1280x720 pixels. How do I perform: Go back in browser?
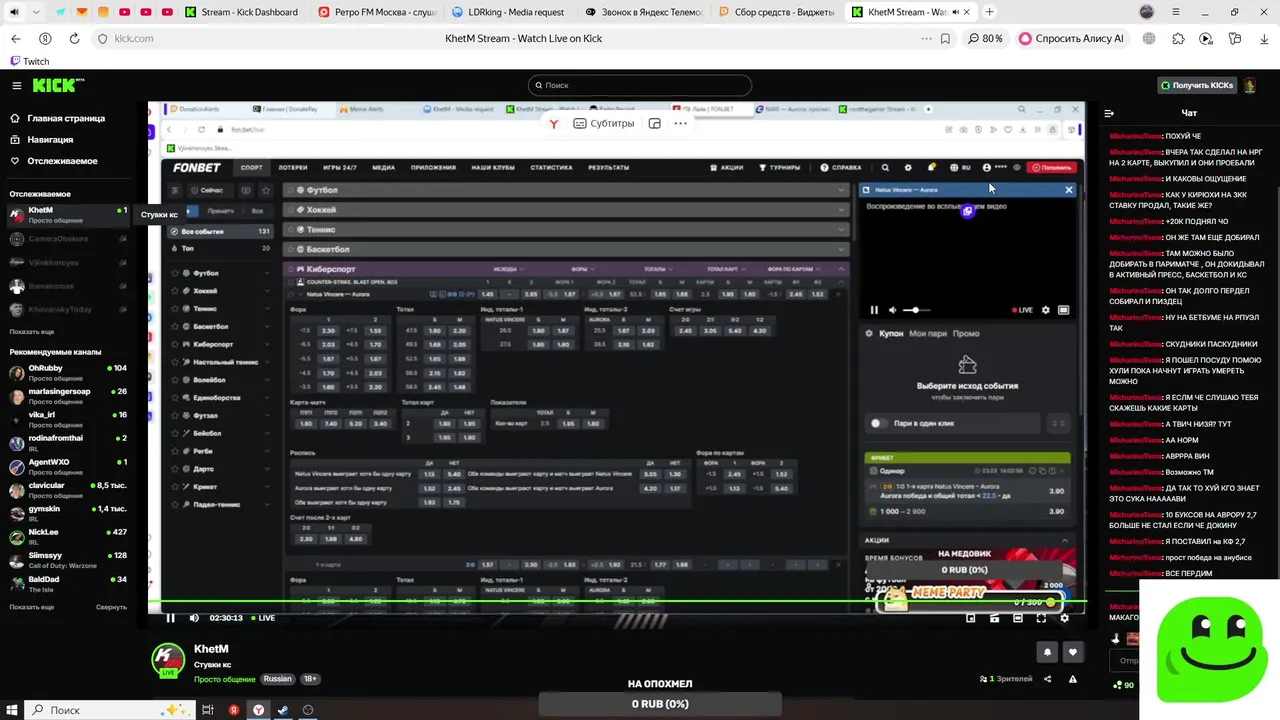pos(15,39)
